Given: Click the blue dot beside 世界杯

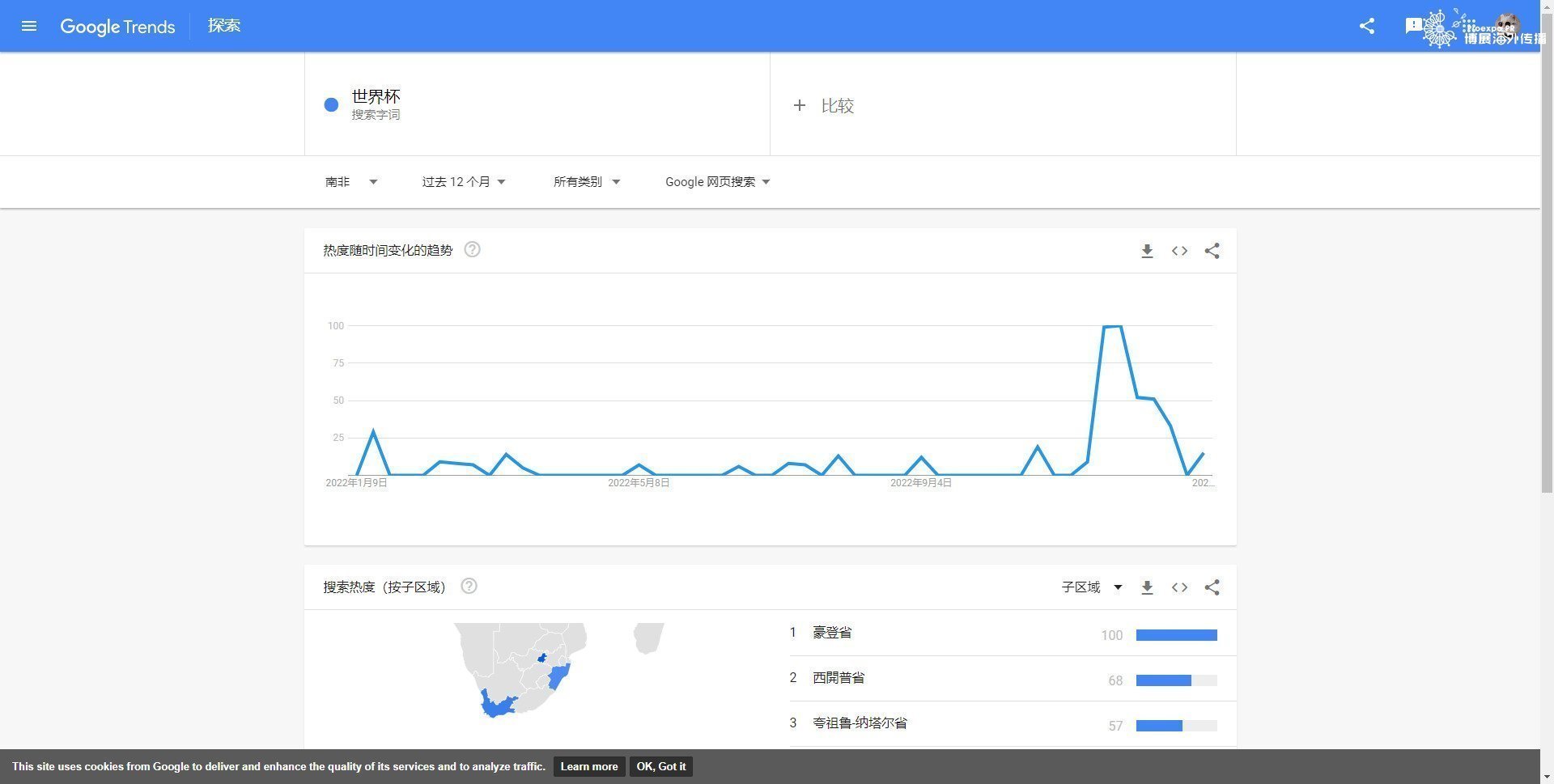Looking at the screenshot, I should click(331, 104).
